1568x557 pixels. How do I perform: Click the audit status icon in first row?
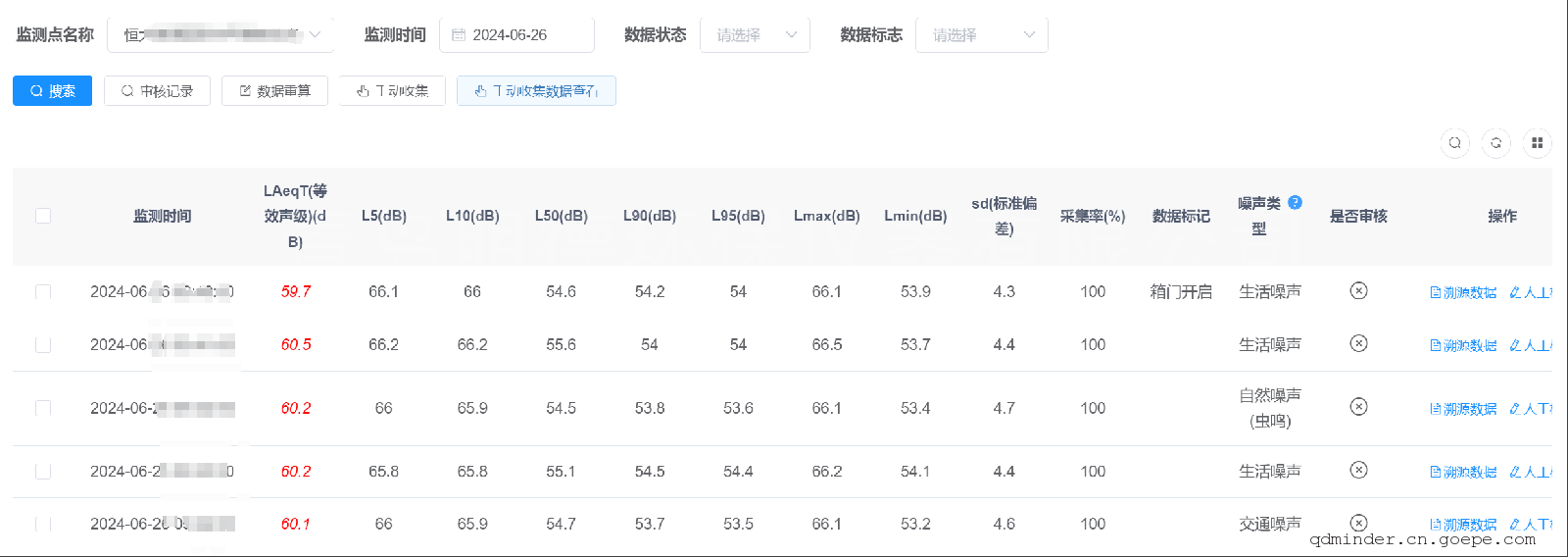click(1358, 291)
